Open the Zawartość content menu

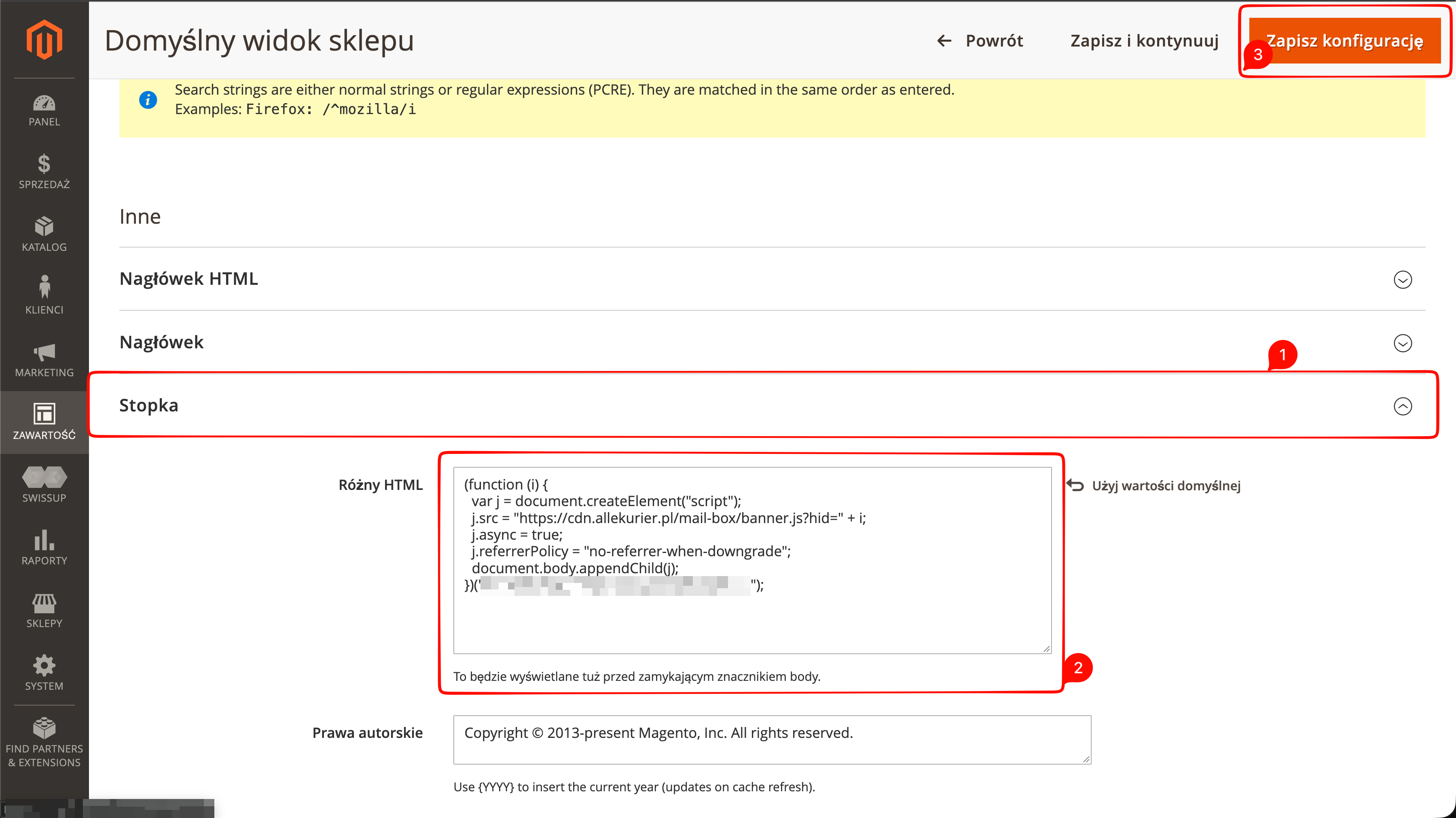[x=44, y=422]
